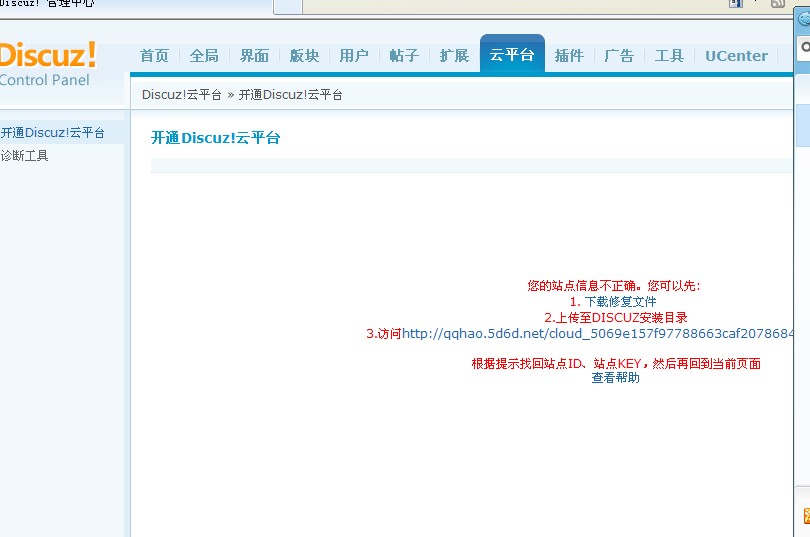The height and width of the screenshot is (537, 810).
Task: Click the Discuz! Control Panel logo
Action: click(48, 64)
